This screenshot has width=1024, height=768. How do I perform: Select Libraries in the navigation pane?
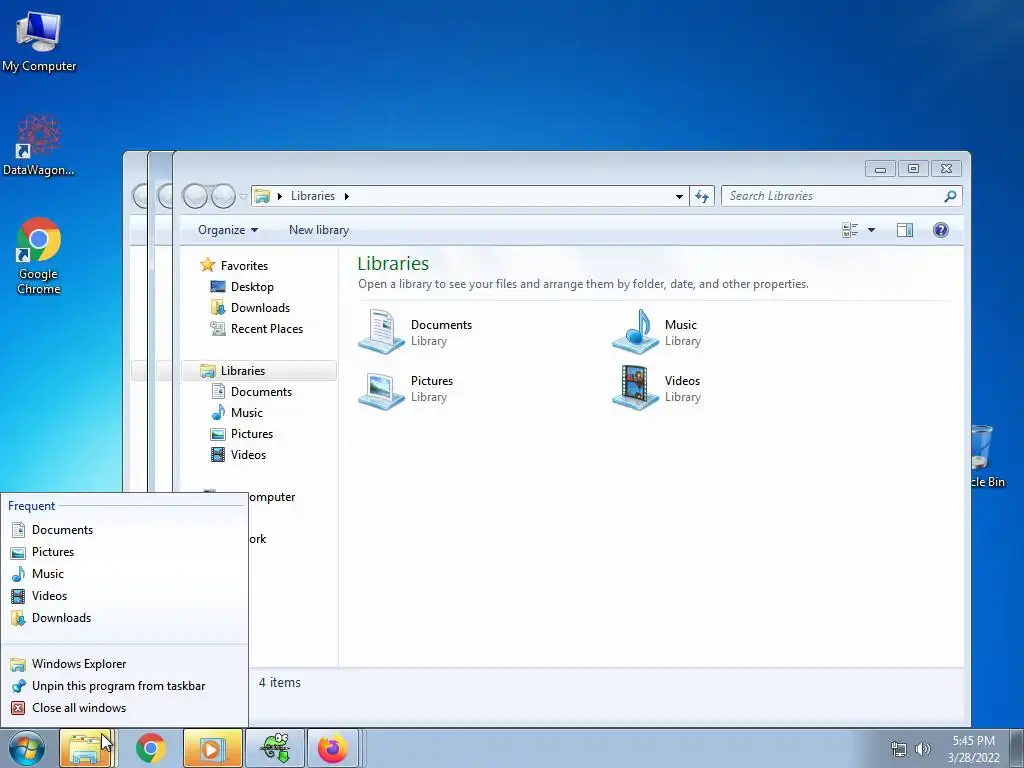click(259, 370)
